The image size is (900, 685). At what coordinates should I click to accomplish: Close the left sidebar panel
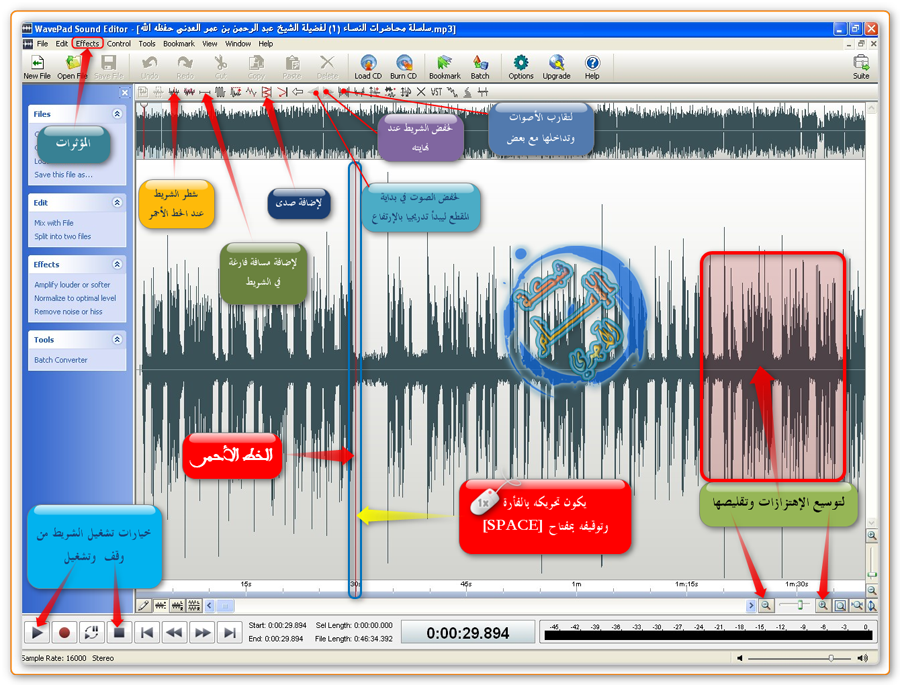tap(125, 93)
